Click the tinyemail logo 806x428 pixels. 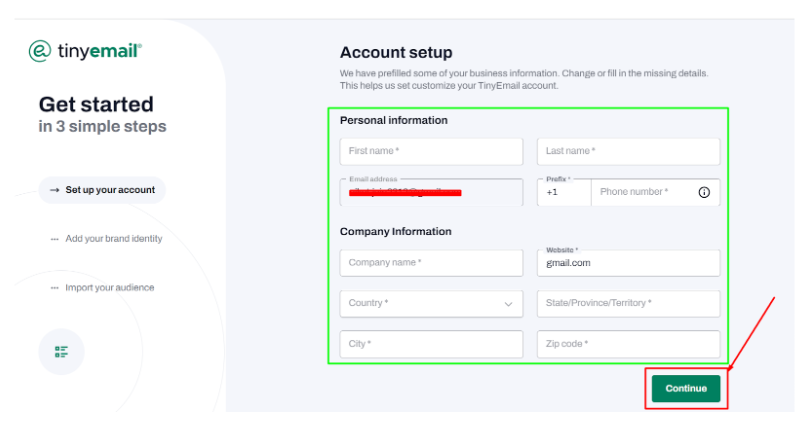[x=85, y=51]
